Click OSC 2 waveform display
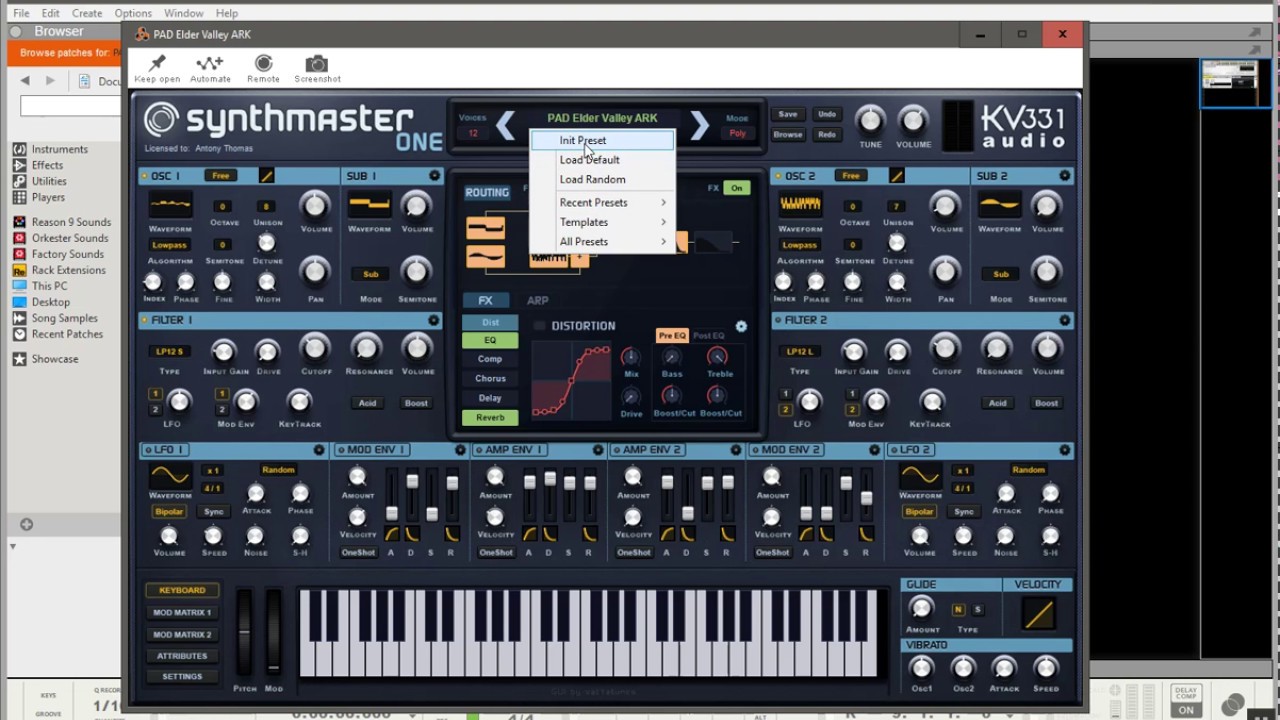Screen dimensions: 1280x720 pyautogui.click(x=799, y=206)
